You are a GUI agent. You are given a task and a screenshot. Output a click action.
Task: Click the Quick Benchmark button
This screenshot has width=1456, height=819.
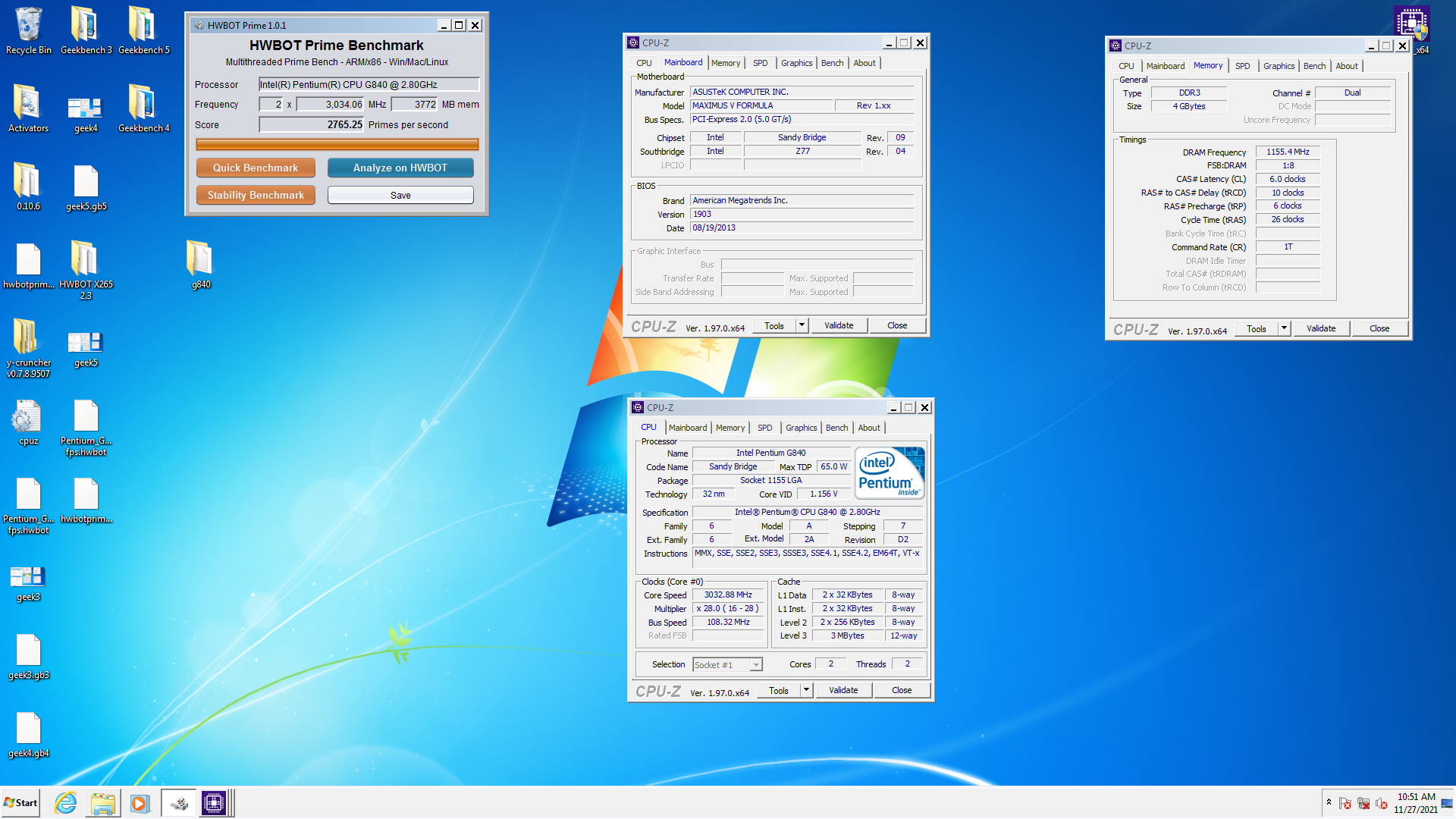tap(255, 168)
